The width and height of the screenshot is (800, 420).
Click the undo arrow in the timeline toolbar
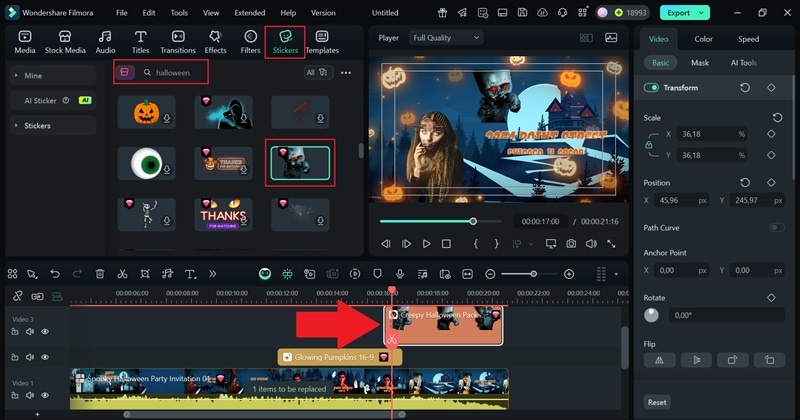[55, 274]
